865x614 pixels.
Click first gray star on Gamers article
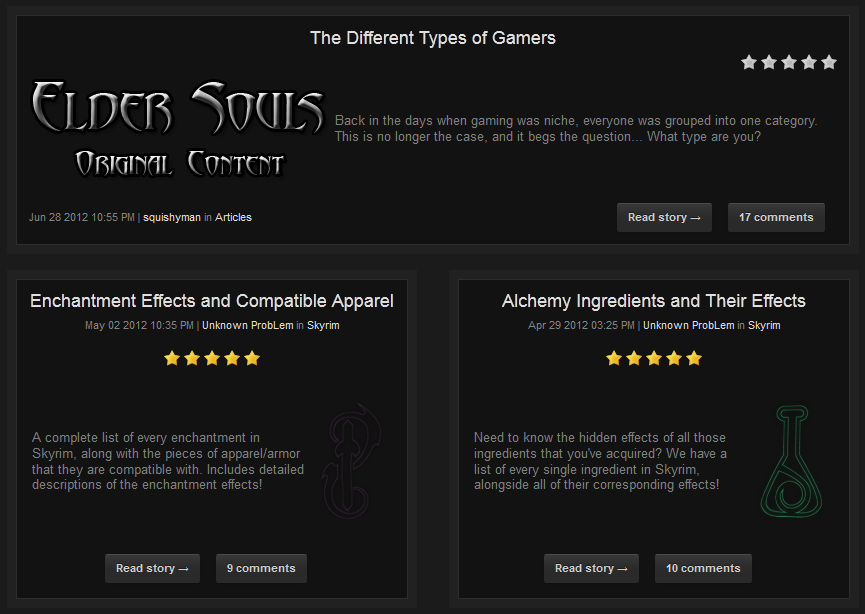click(749, 62)
